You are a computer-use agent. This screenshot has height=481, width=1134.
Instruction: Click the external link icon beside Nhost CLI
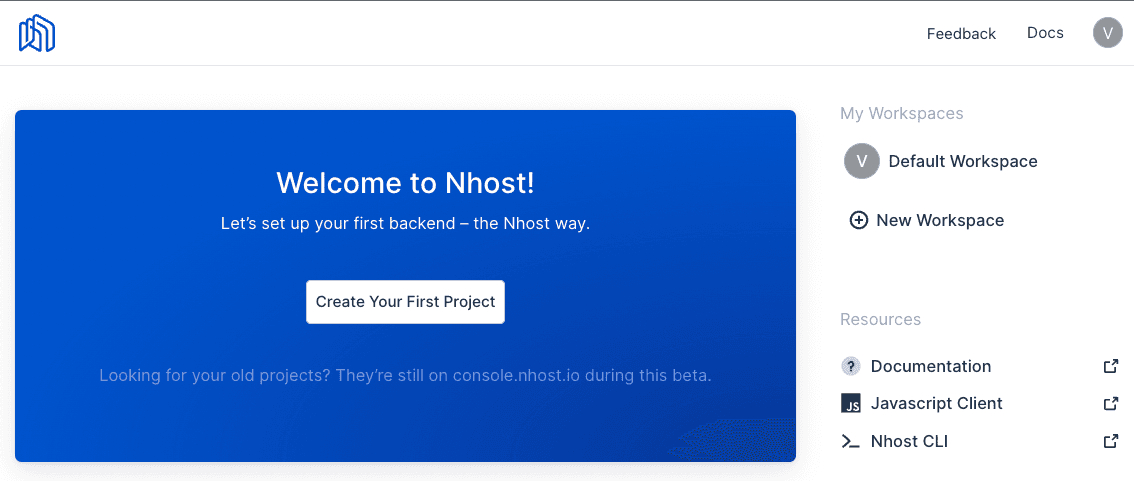click(1110, 441)
